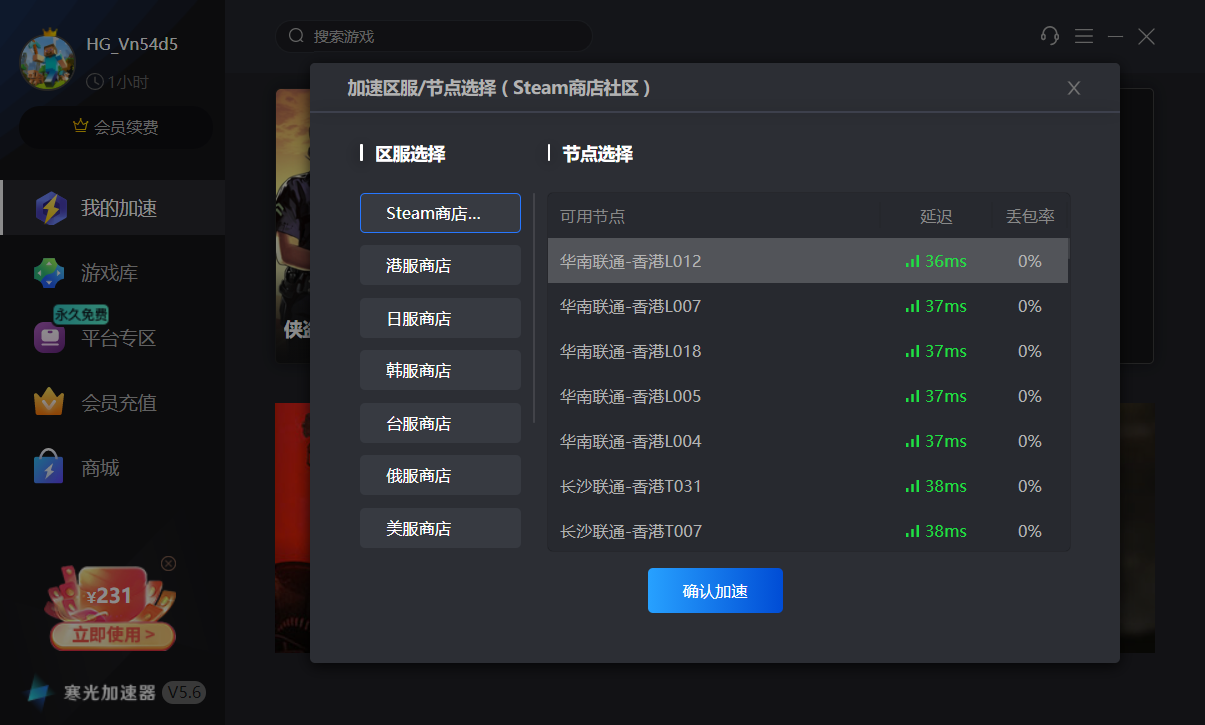1205x725 pixels.
Task: Select 台服商店 region
Action: [x=440, y=423]
